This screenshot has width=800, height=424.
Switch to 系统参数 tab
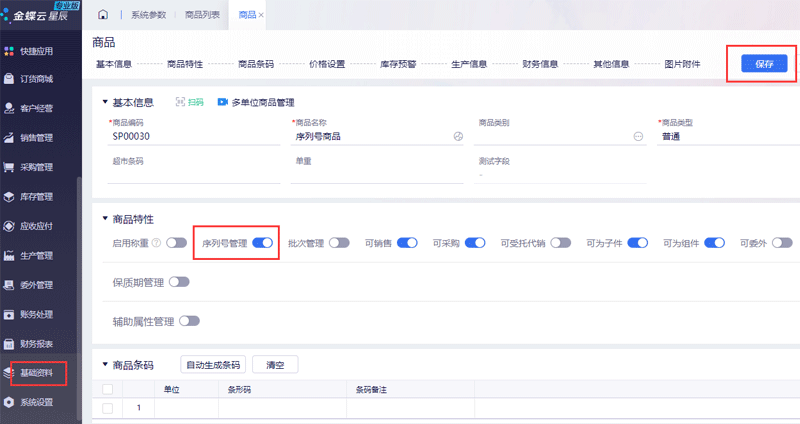[148, 15]
